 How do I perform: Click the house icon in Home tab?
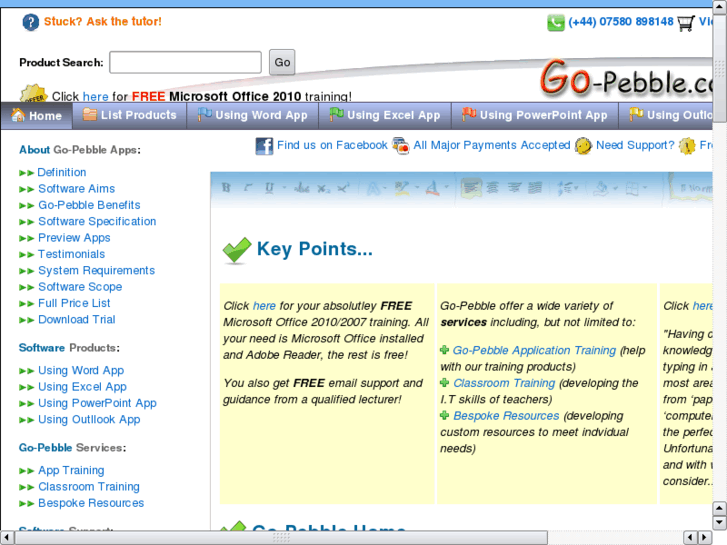point(18,115)
